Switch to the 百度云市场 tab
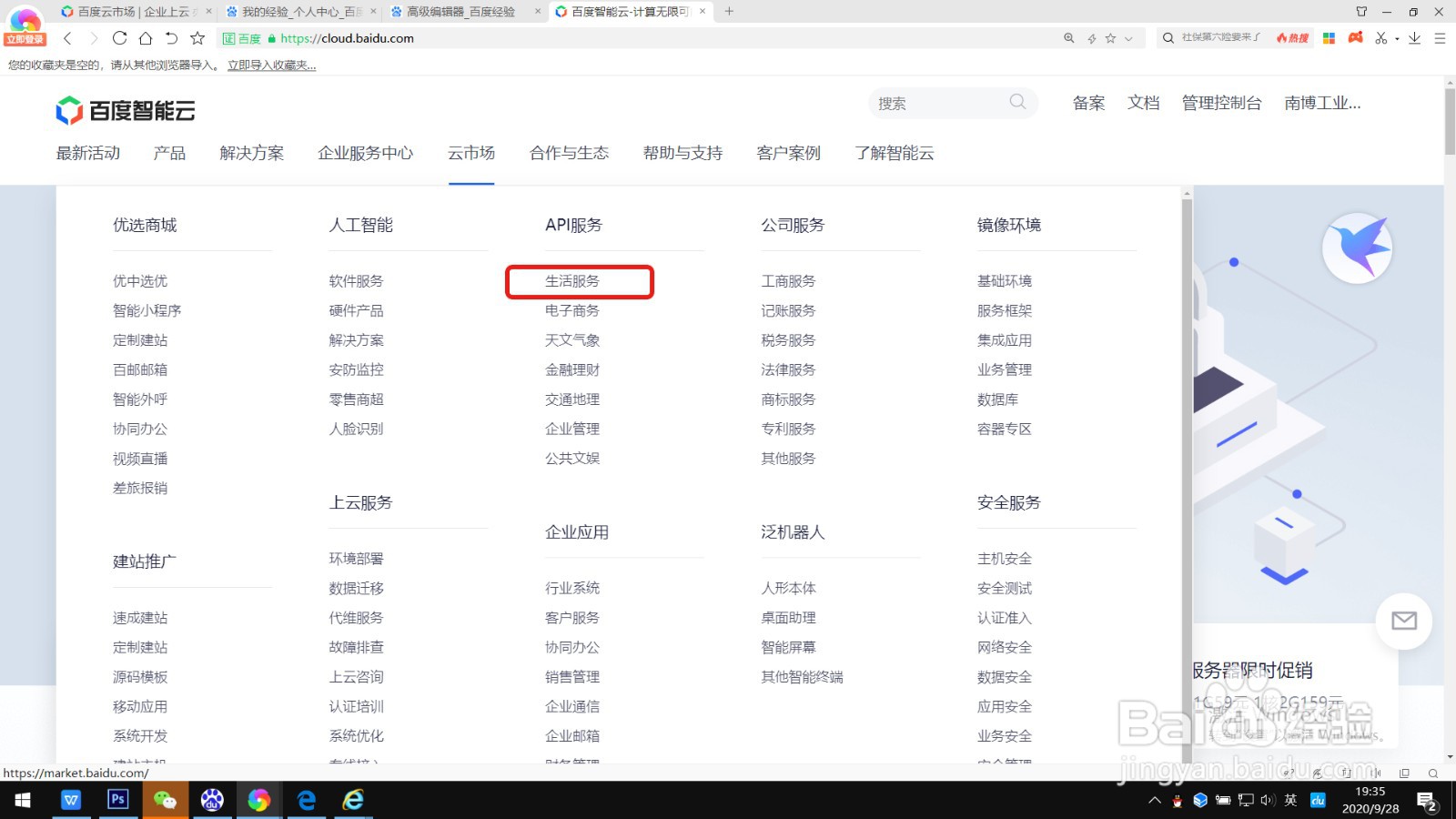Screen dimensions: 1456x819 135,12
